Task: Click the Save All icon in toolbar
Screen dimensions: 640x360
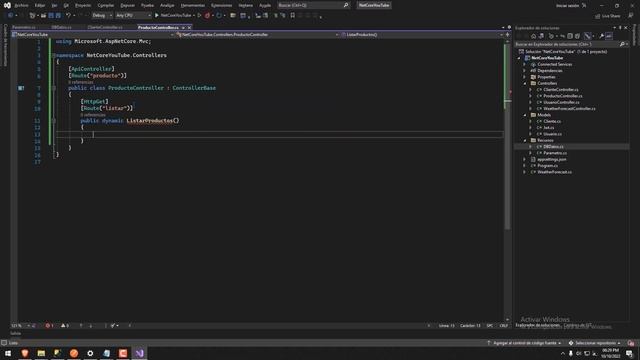Action: [x=58, y=16]
